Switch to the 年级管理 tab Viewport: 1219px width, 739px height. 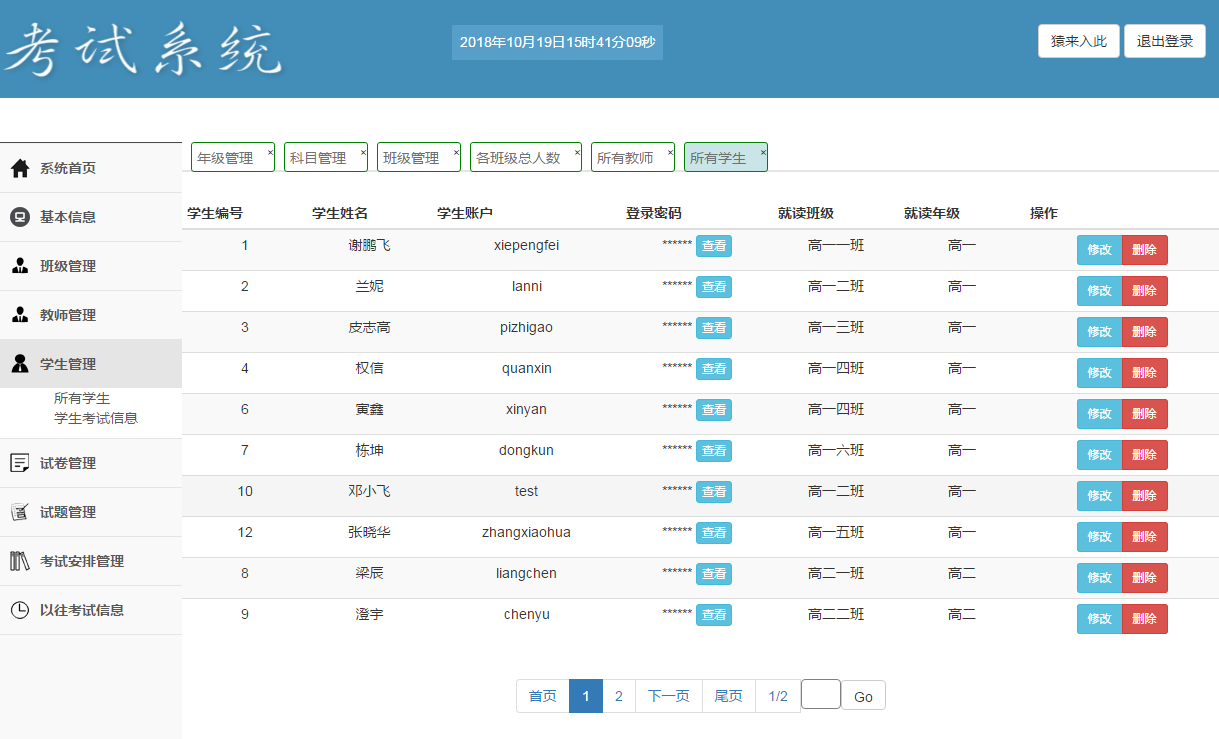point(226,156)
